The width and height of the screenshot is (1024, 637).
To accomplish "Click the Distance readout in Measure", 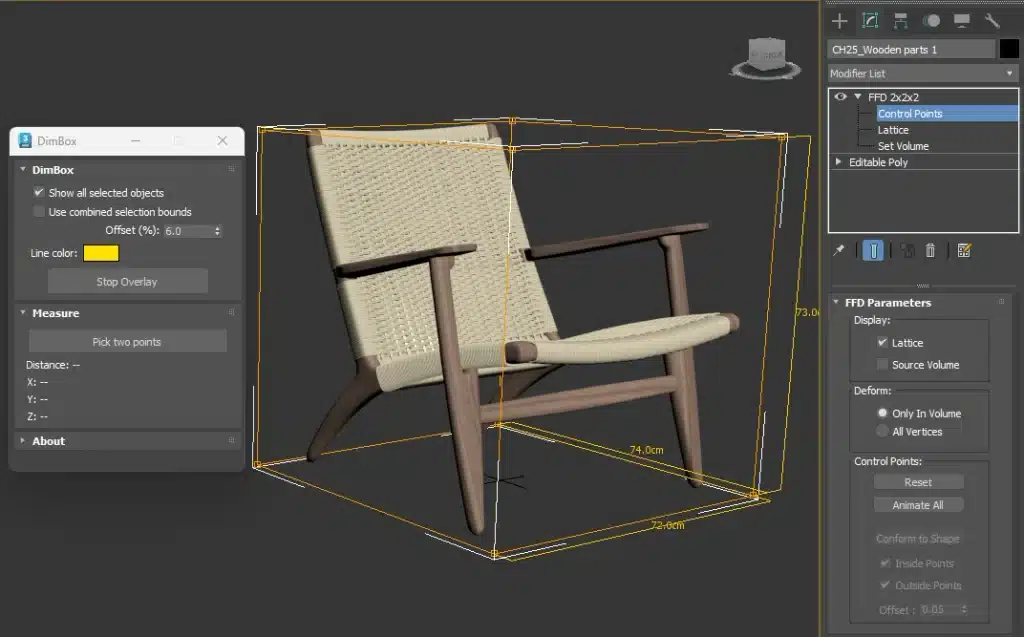I will (x=53, y=365).
